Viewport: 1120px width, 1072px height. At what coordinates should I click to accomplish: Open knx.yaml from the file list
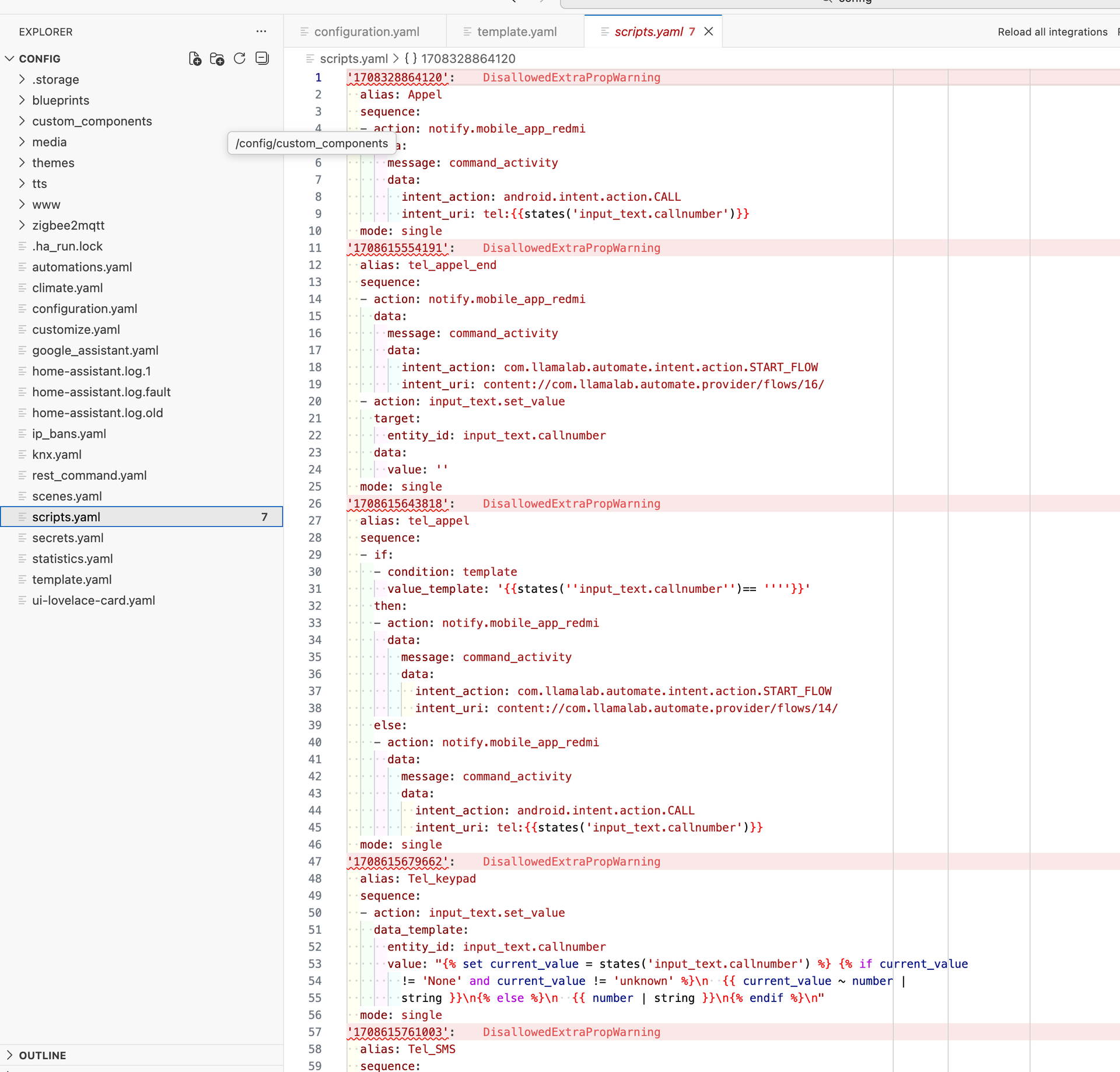pyautogui.click(x=57, y=454)
